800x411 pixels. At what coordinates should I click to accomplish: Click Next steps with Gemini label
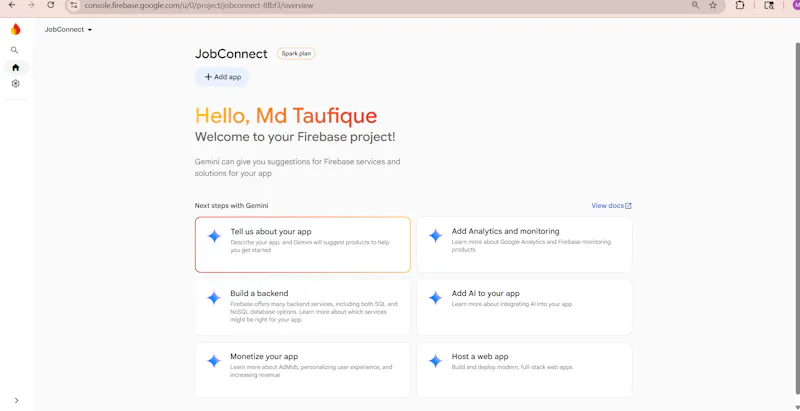(x=231, y=206)
